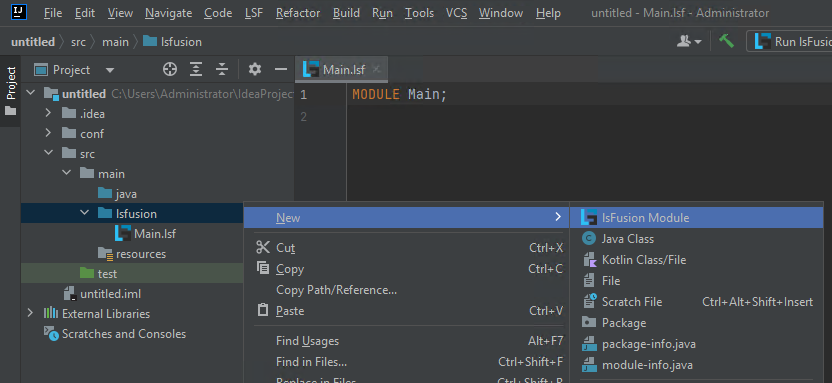Click the Run lsFusion configuration button
This screenshot has width=832, height=383.
[x=790, y=41]
